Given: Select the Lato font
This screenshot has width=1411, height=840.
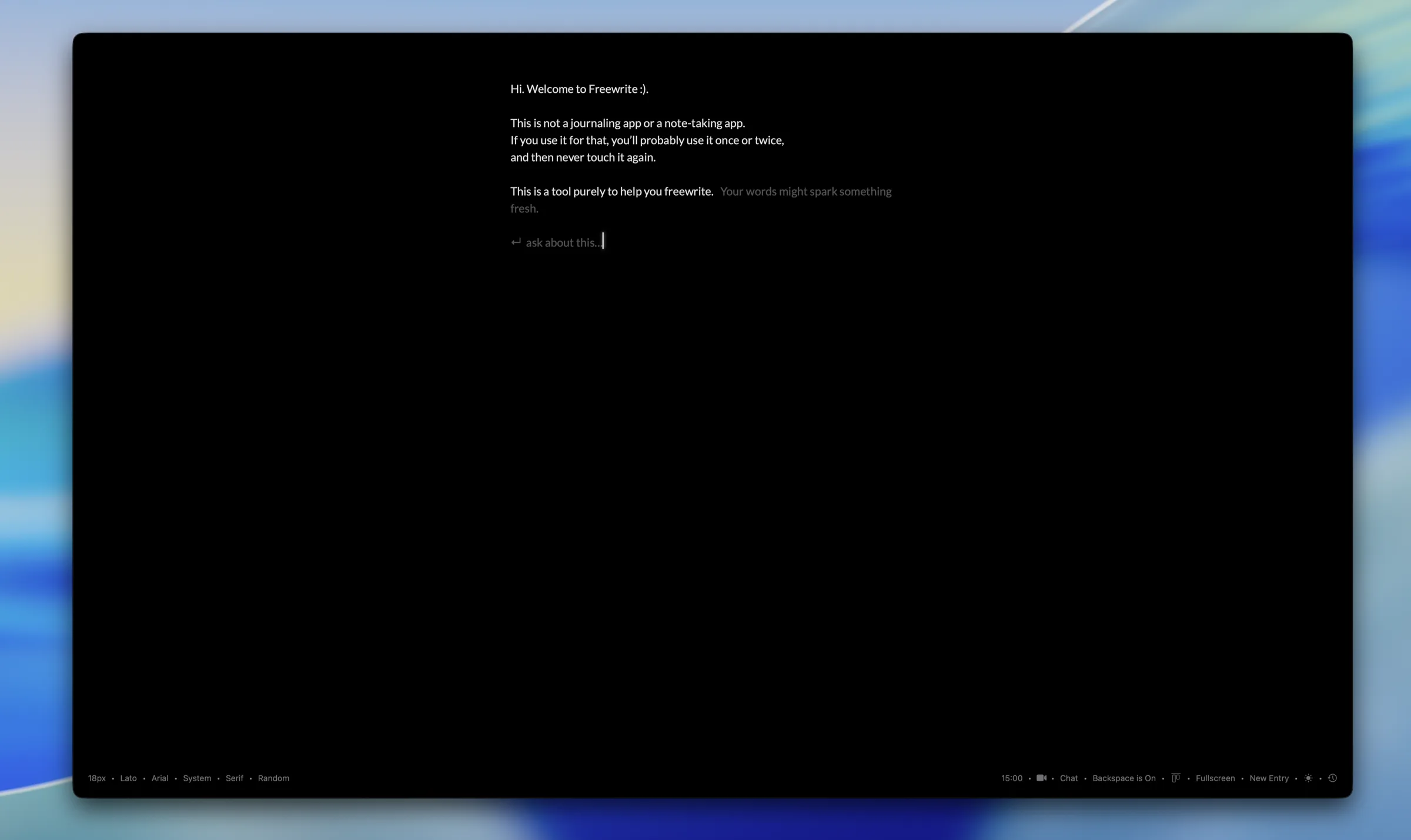Looking at the screenshot, I should (128, 778).
